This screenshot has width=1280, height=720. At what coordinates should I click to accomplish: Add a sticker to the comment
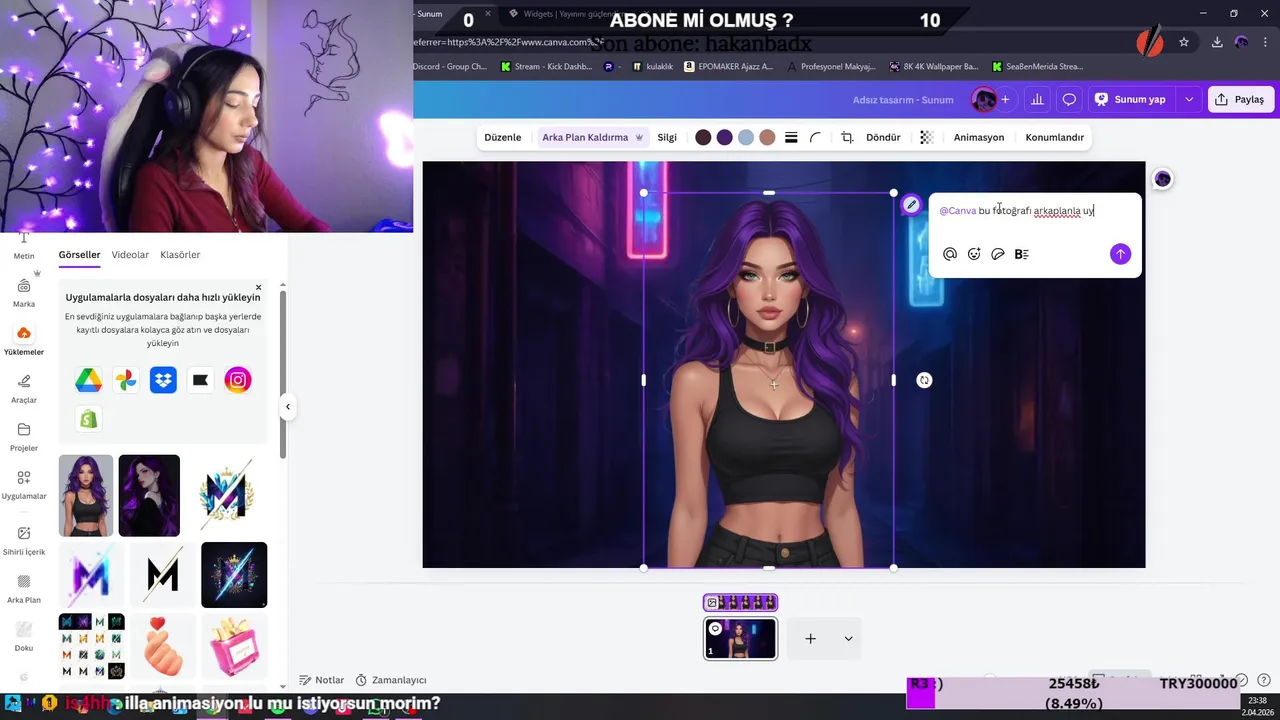point(998,254)
